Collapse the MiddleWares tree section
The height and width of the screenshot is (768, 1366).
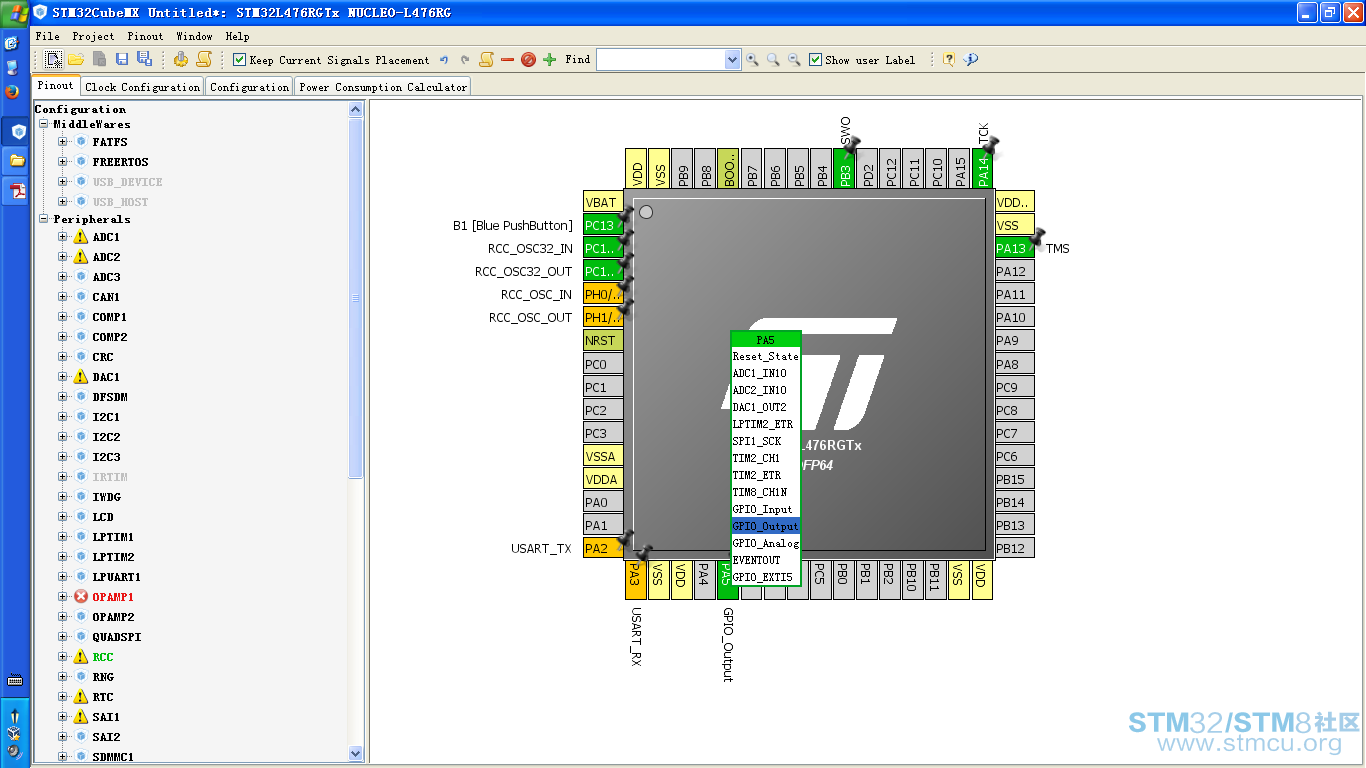(44, 124)
